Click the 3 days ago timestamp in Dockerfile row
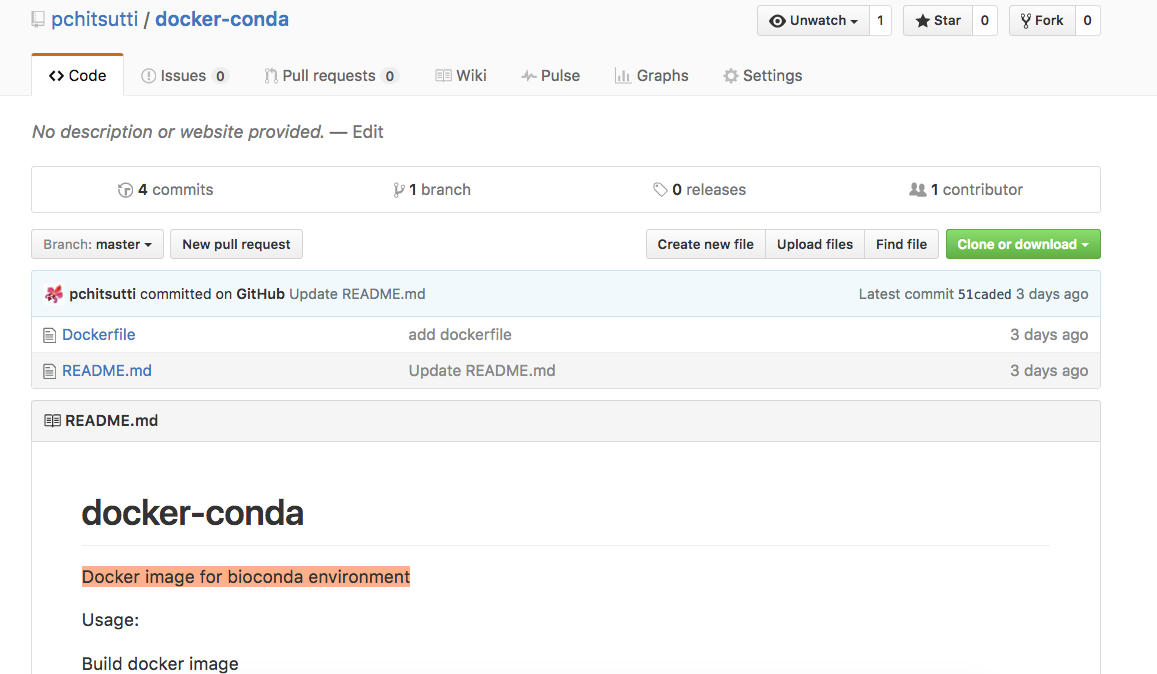 click(1049, 334)
